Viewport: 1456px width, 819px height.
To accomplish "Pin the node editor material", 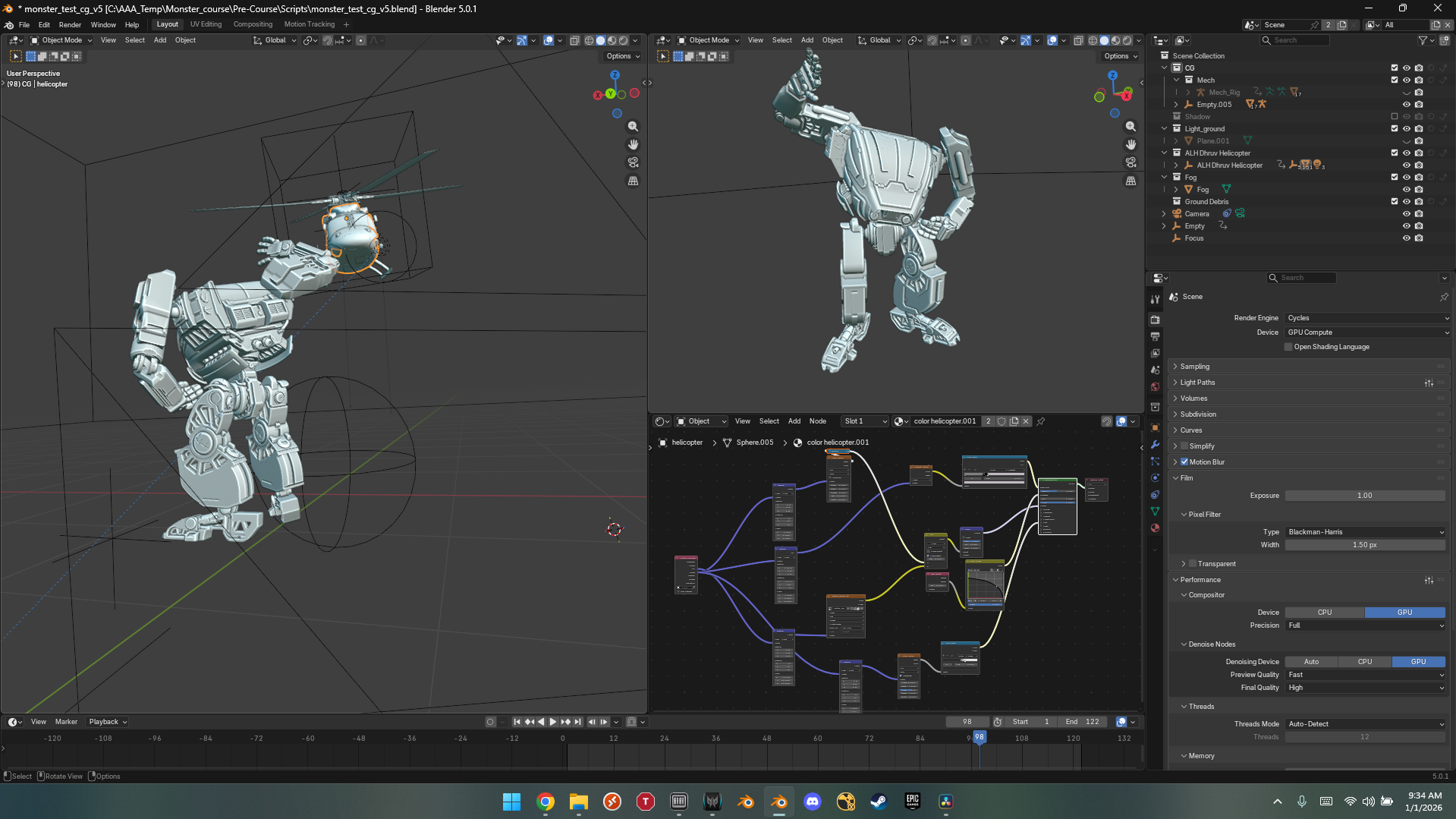I will coord(1041,421).
